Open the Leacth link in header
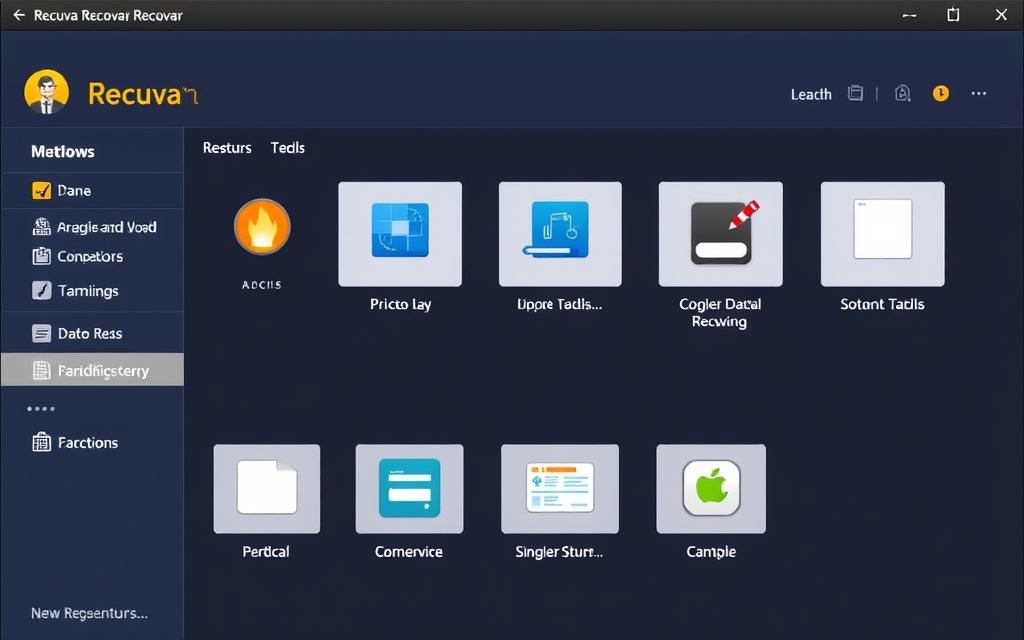The width and height of the screenshot is (1024, 640). 811,95
